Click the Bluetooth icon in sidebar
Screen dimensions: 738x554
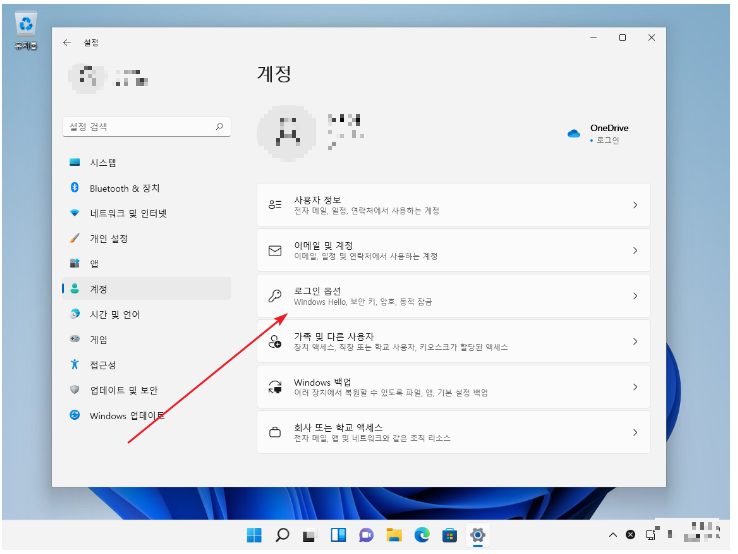coord(74,188)
